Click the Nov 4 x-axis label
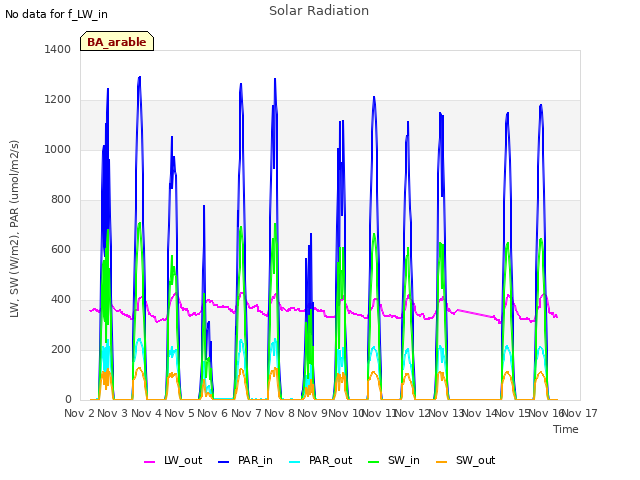Viewport: 640px width, 480px height. pyautogui.click(x=146, y=413)
